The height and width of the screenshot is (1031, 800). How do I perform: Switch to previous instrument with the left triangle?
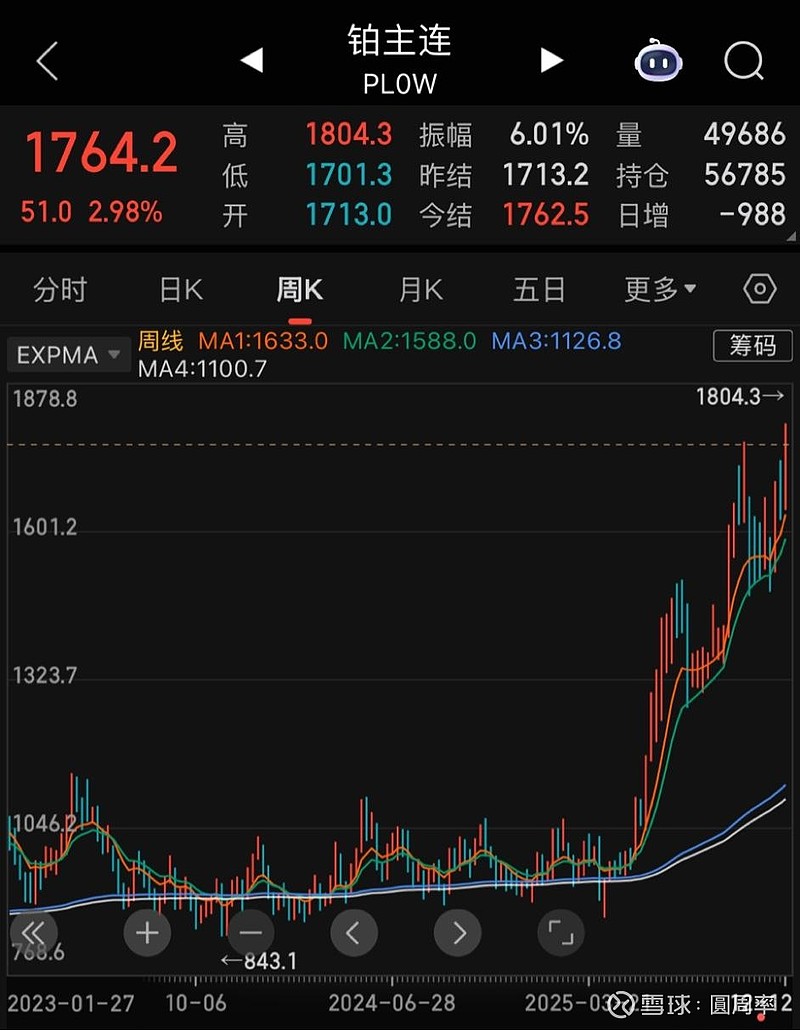pyautogui.click(x=251, y=61)
